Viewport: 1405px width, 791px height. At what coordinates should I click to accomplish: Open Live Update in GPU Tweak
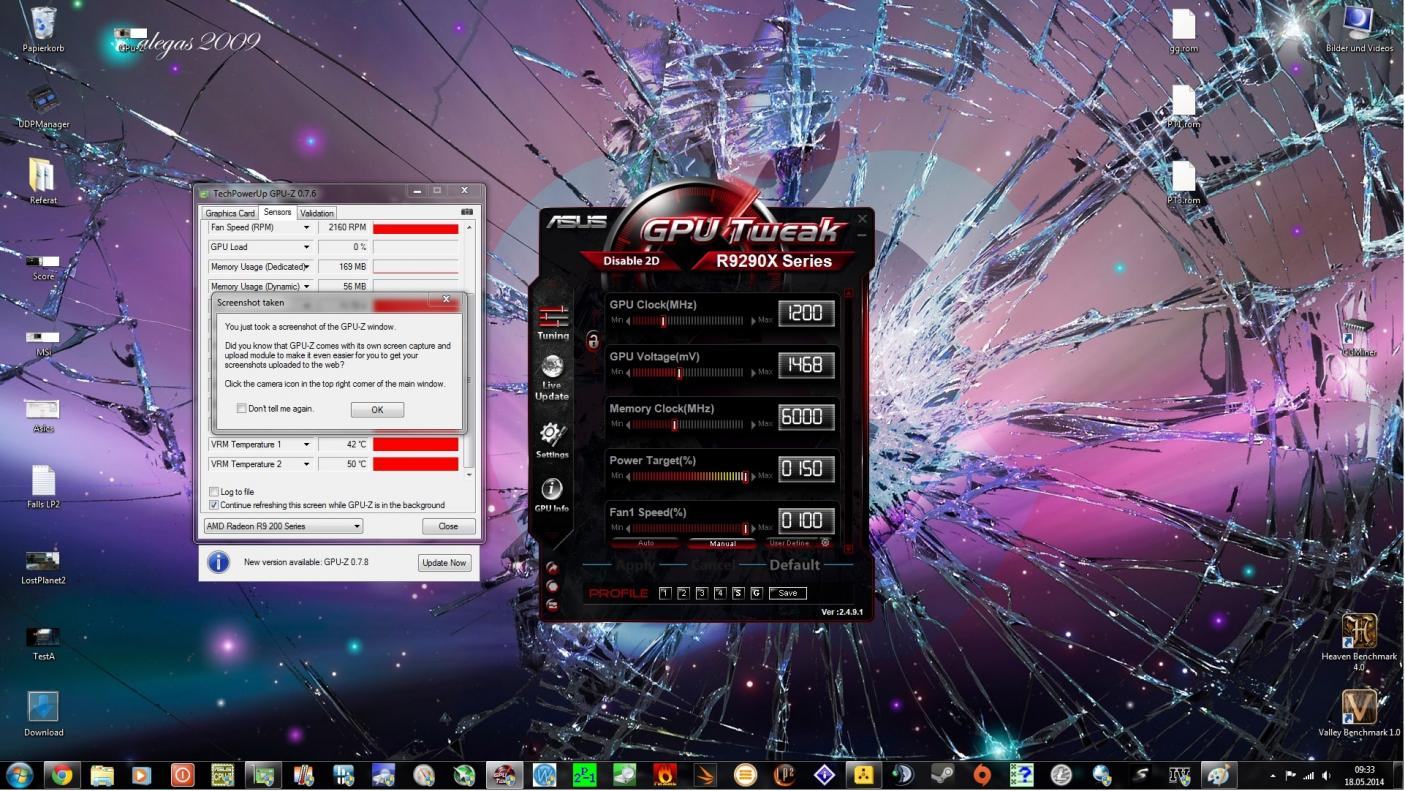click(x=552, y=377)
